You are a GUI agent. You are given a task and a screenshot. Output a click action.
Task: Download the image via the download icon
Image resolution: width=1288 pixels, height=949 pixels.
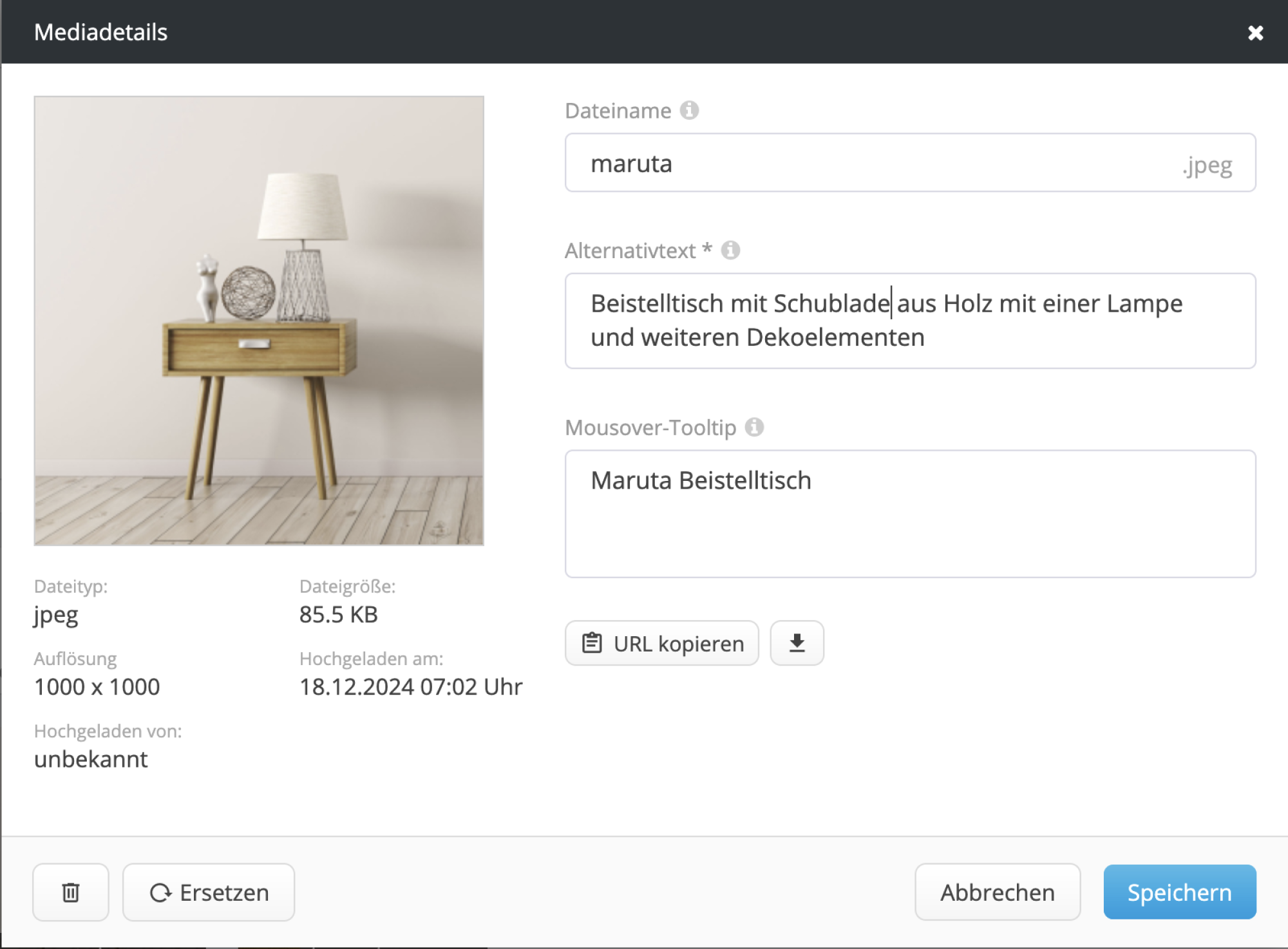click(797, 642)
